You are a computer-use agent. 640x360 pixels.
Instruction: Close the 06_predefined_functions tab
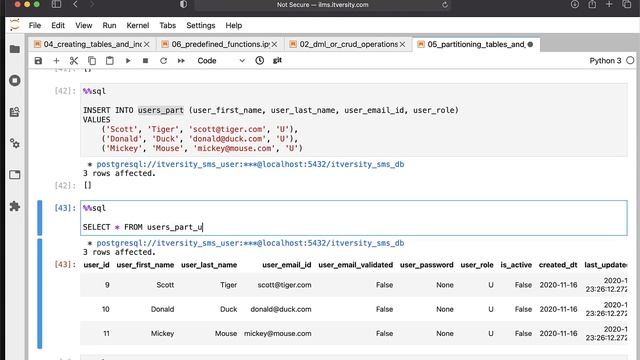pyautogui.click(x=274, y=44)
